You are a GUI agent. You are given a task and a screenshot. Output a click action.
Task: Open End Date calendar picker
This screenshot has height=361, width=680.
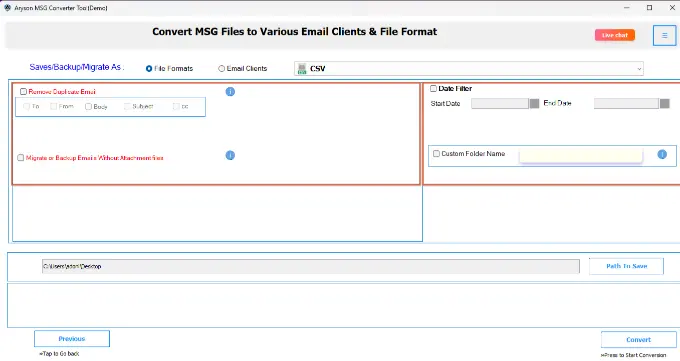point(664,103)
